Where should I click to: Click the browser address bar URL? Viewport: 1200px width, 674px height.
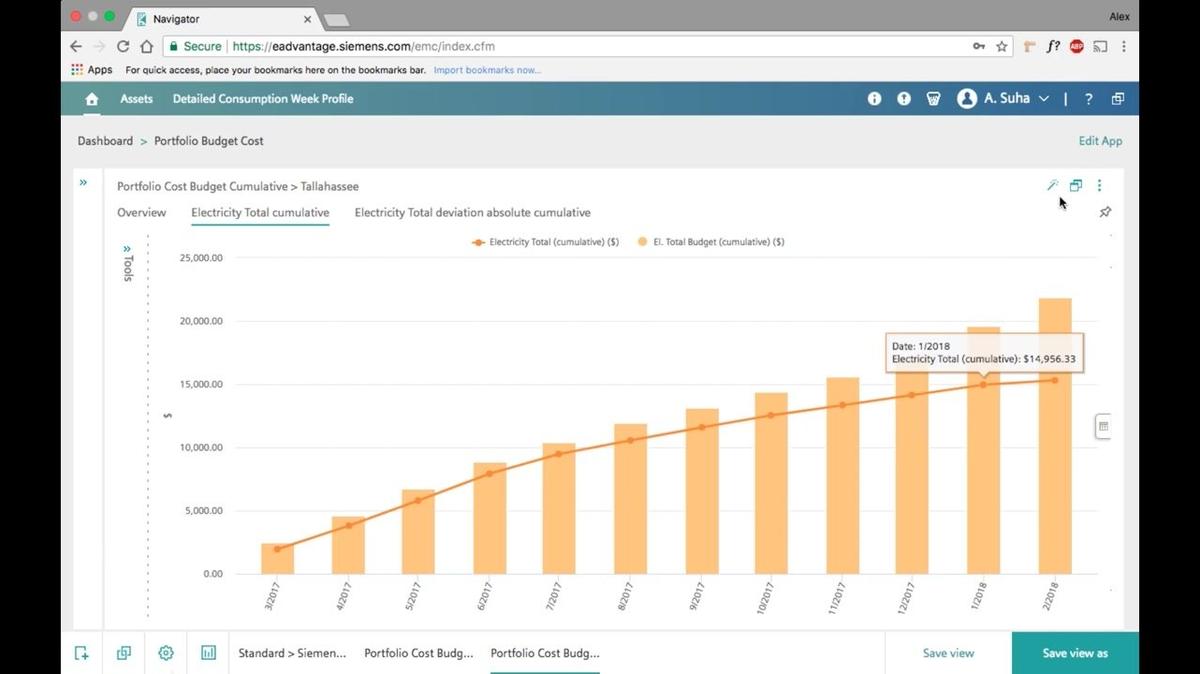363,46
